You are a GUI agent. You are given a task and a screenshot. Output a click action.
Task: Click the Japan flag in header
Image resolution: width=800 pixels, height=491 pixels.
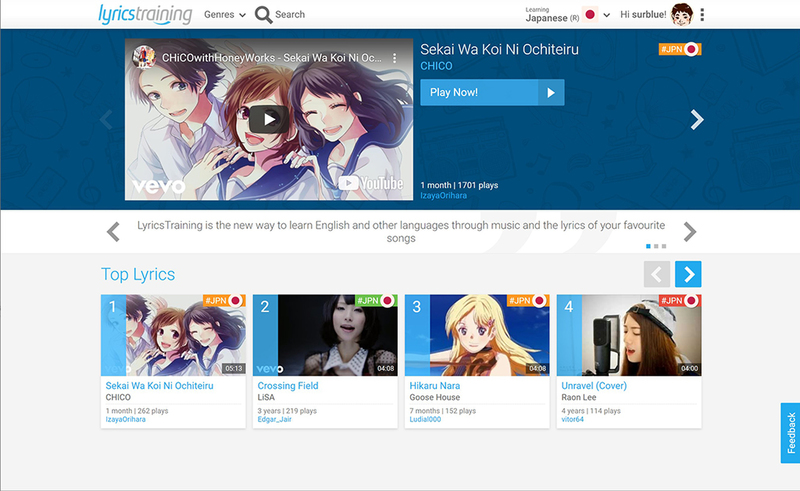click(x=590, y=15)
